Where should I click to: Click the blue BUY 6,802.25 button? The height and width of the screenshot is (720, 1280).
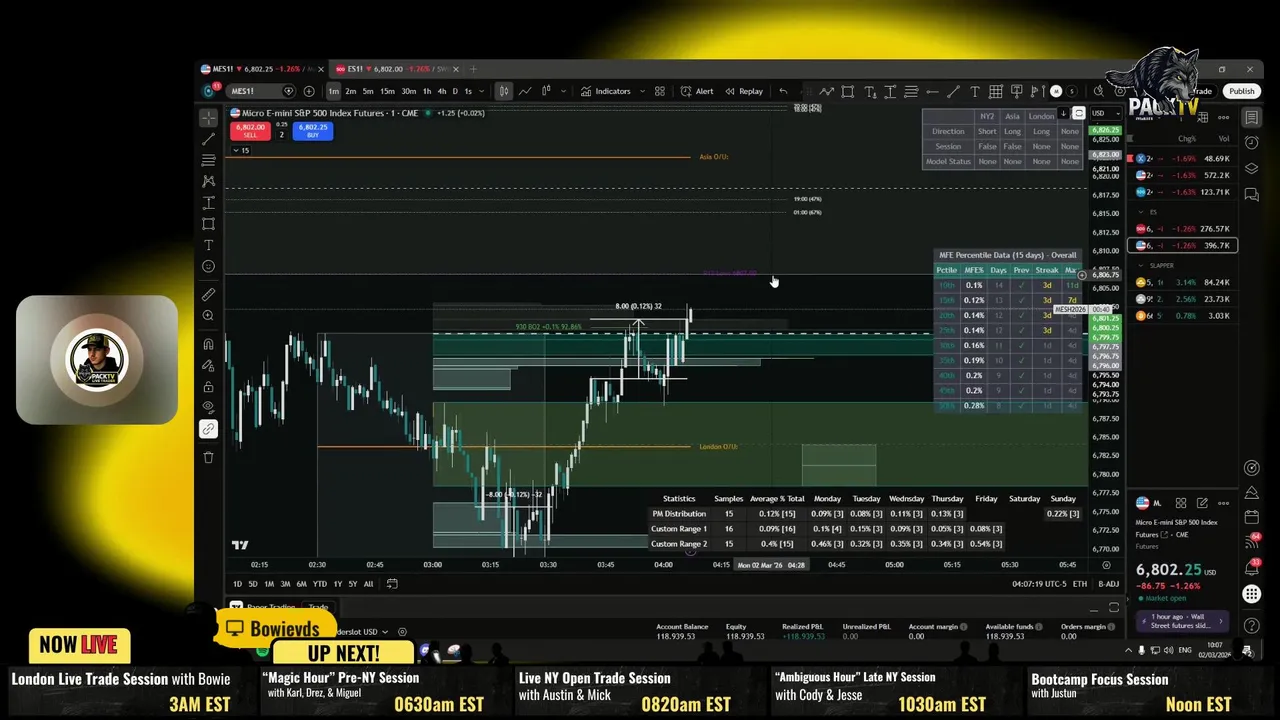point(313,131)
